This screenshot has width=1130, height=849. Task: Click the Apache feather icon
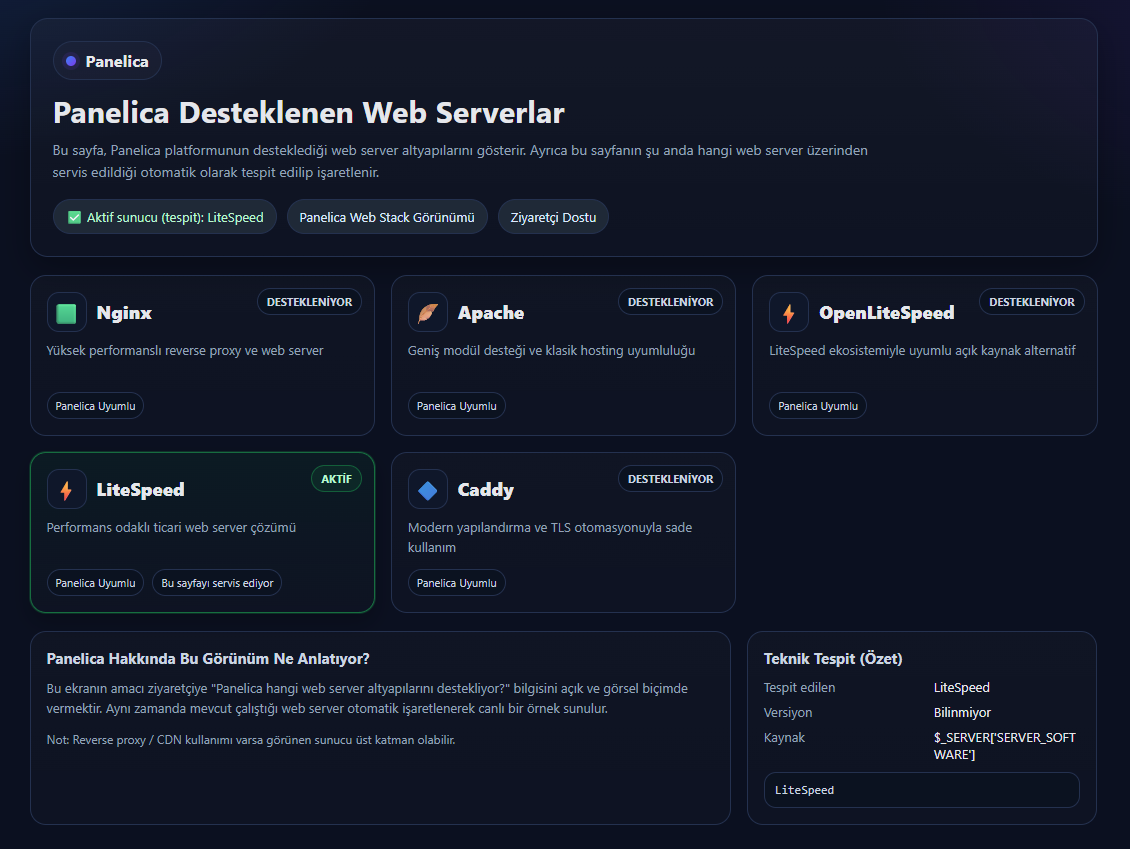point(428,313)
